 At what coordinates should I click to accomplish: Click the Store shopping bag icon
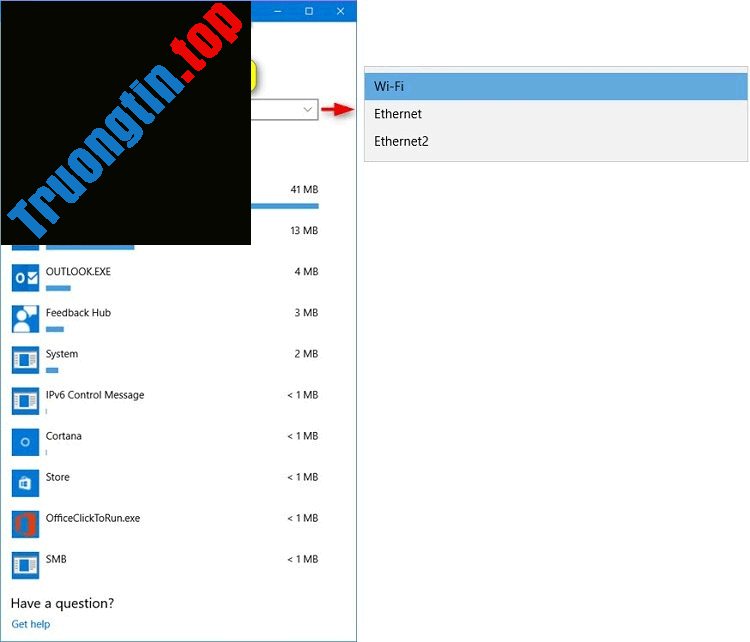pyautogui.click(x=25, y=484)
